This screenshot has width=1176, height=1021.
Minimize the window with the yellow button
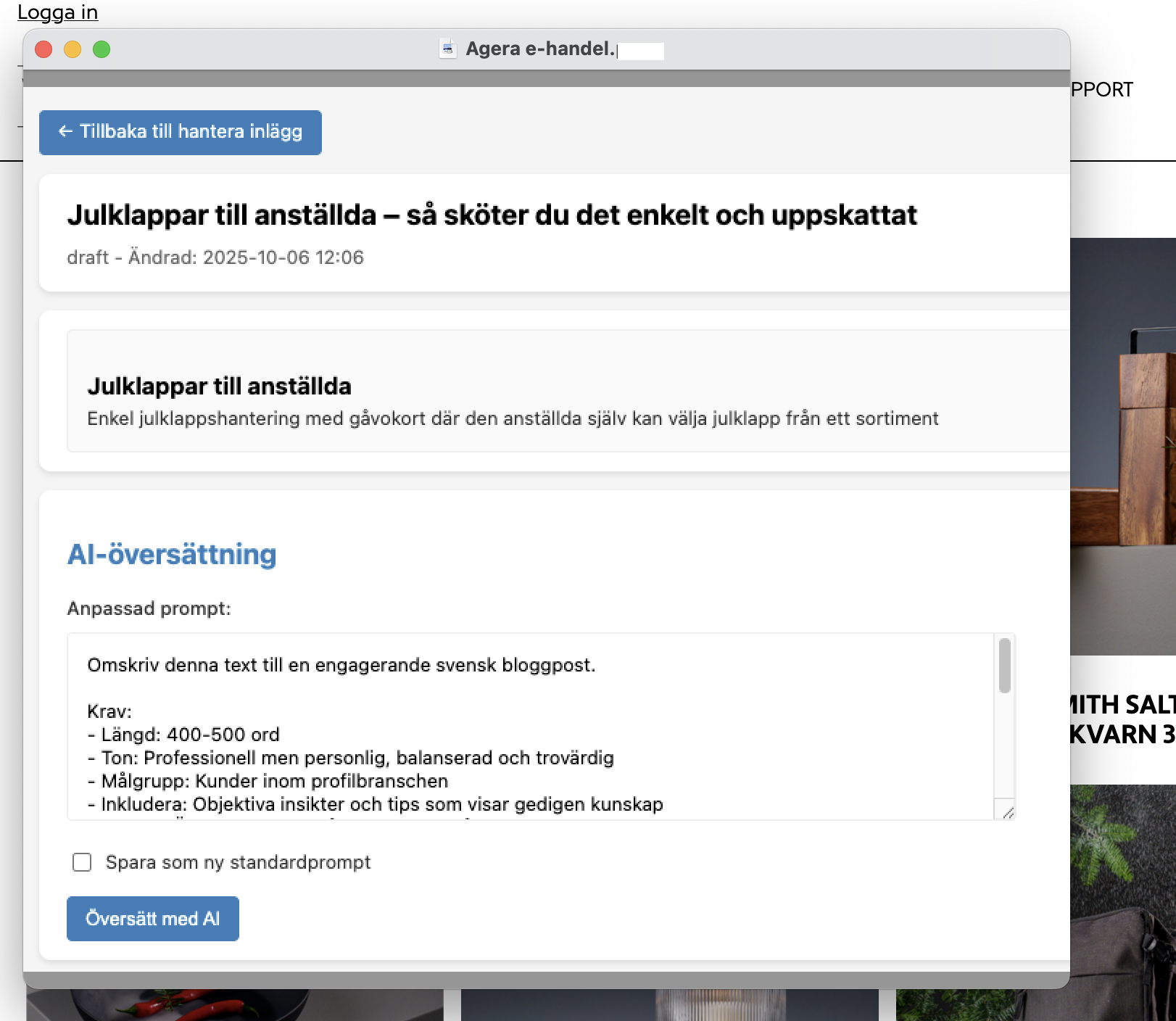[x=73, y=49]
